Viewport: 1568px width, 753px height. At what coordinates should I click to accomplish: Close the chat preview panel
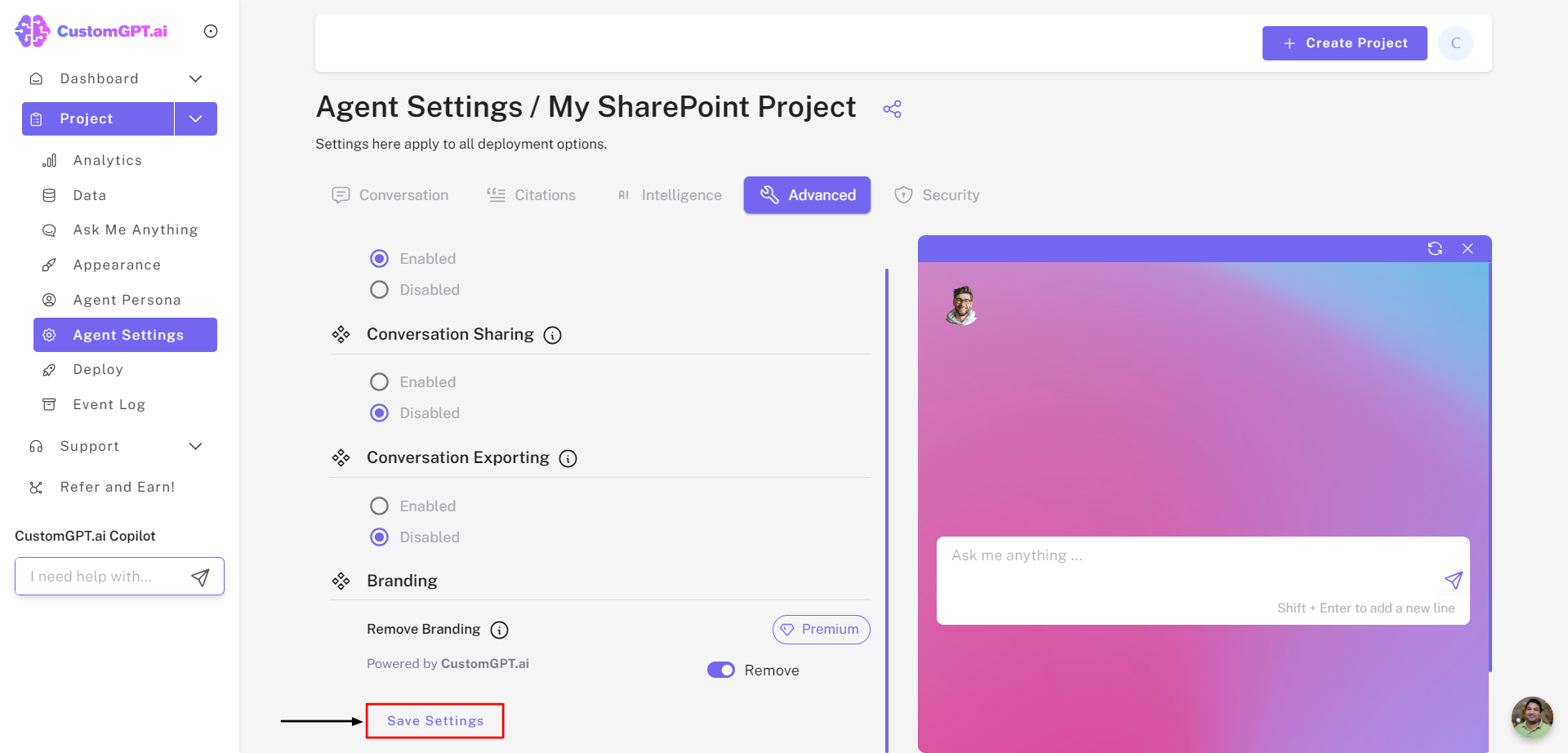1468,248
